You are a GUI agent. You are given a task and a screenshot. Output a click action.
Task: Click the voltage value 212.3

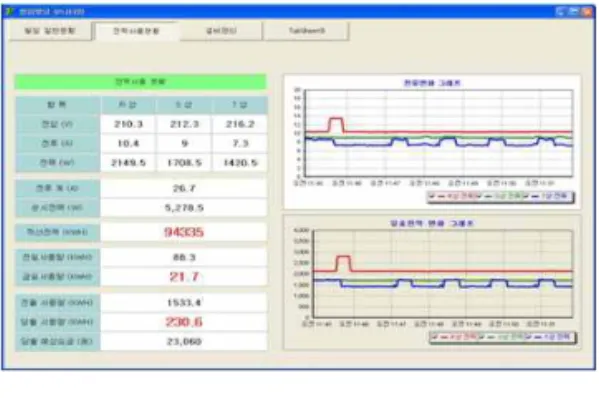click(184, 124)
